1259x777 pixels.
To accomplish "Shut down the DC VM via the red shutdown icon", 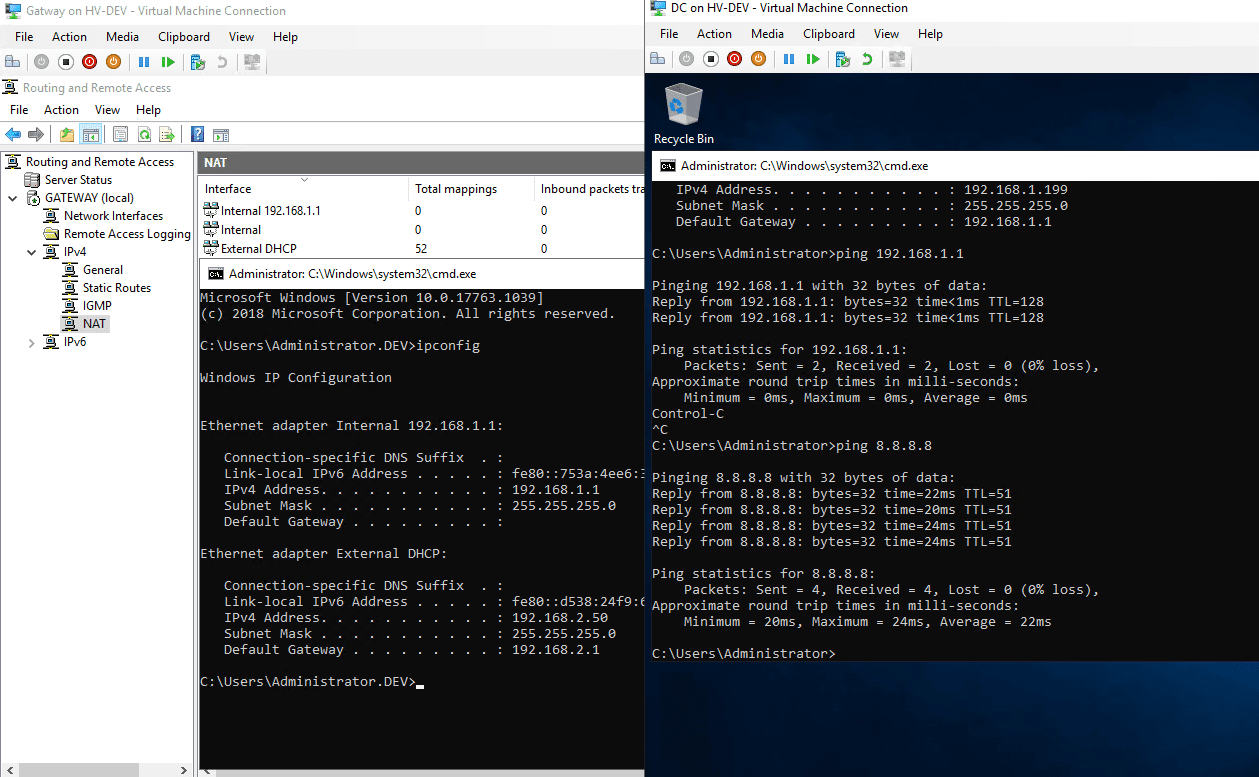I will click(x=735, y=58).
